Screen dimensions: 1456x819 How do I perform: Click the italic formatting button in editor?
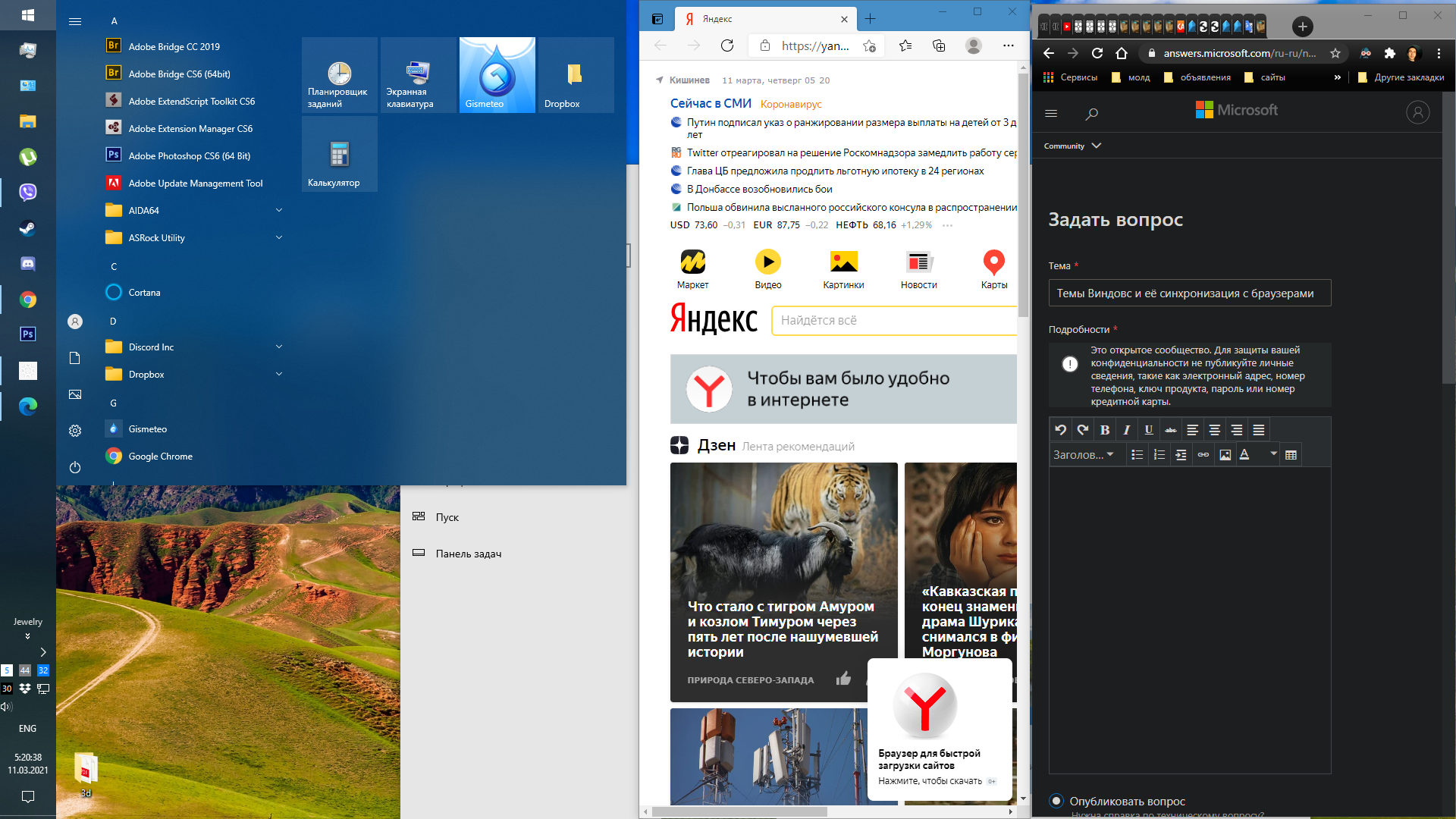[1126, 429]
